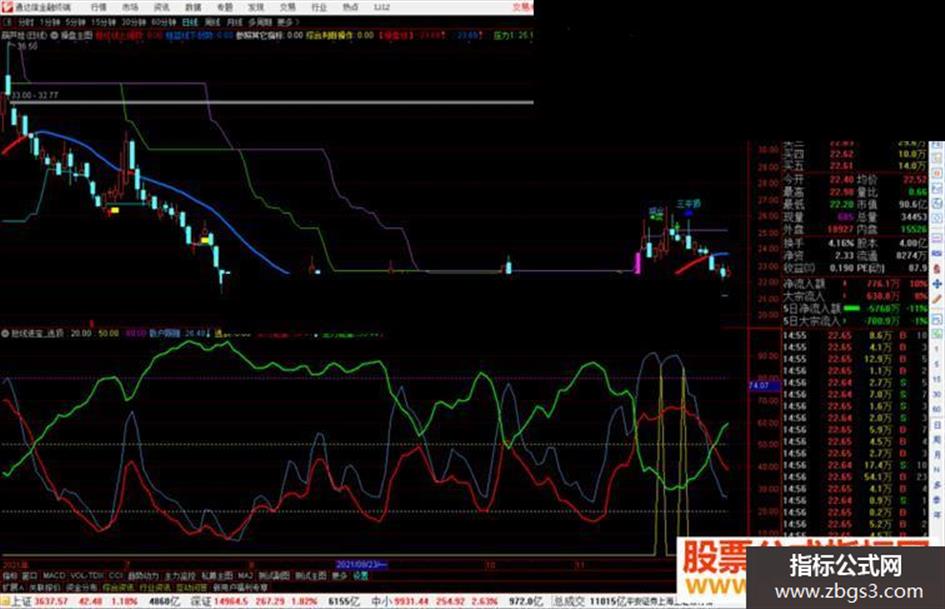Expand 更多 indicators in bottom bar

click(340, 576)
